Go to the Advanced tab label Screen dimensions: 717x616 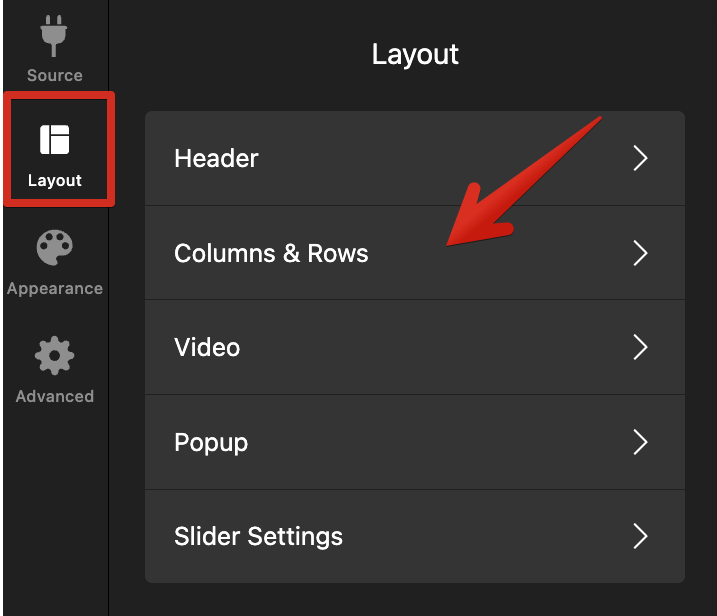click(x=54, y=396)
